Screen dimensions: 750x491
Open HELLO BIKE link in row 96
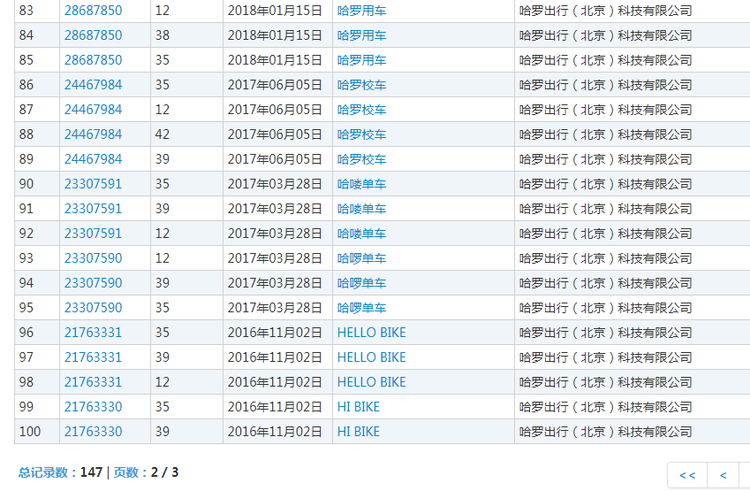click(372, 333)
